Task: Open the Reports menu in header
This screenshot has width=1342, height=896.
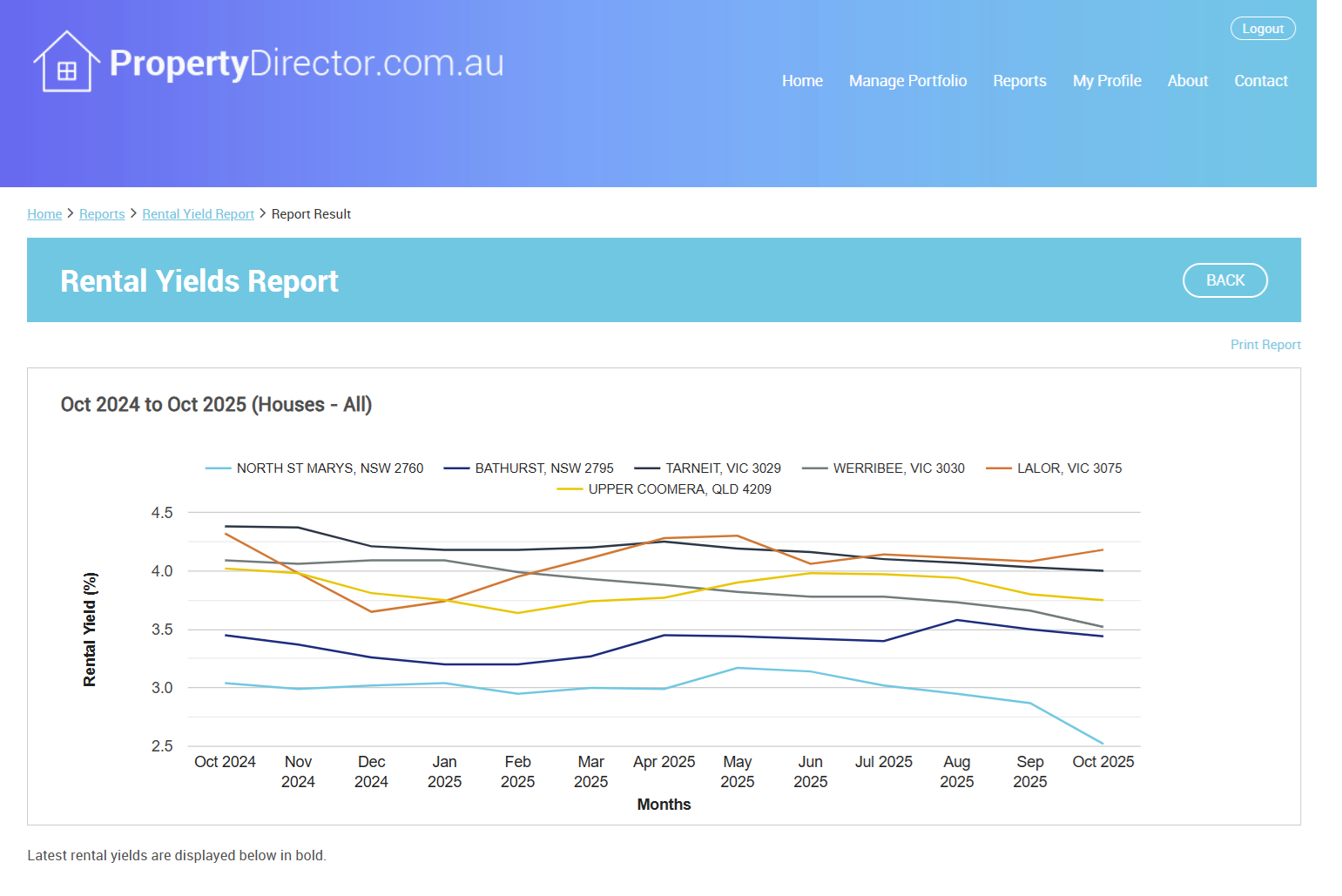Action: coord(1019,81)
